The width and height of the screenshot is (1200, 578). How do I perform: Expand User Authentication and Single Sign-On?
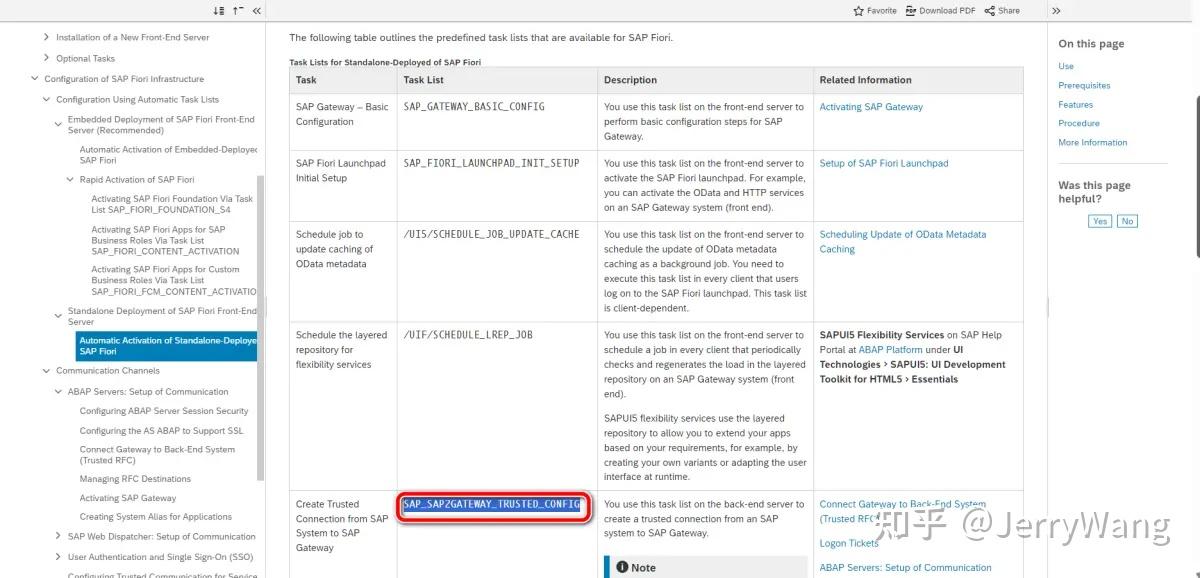click(58, 557)
